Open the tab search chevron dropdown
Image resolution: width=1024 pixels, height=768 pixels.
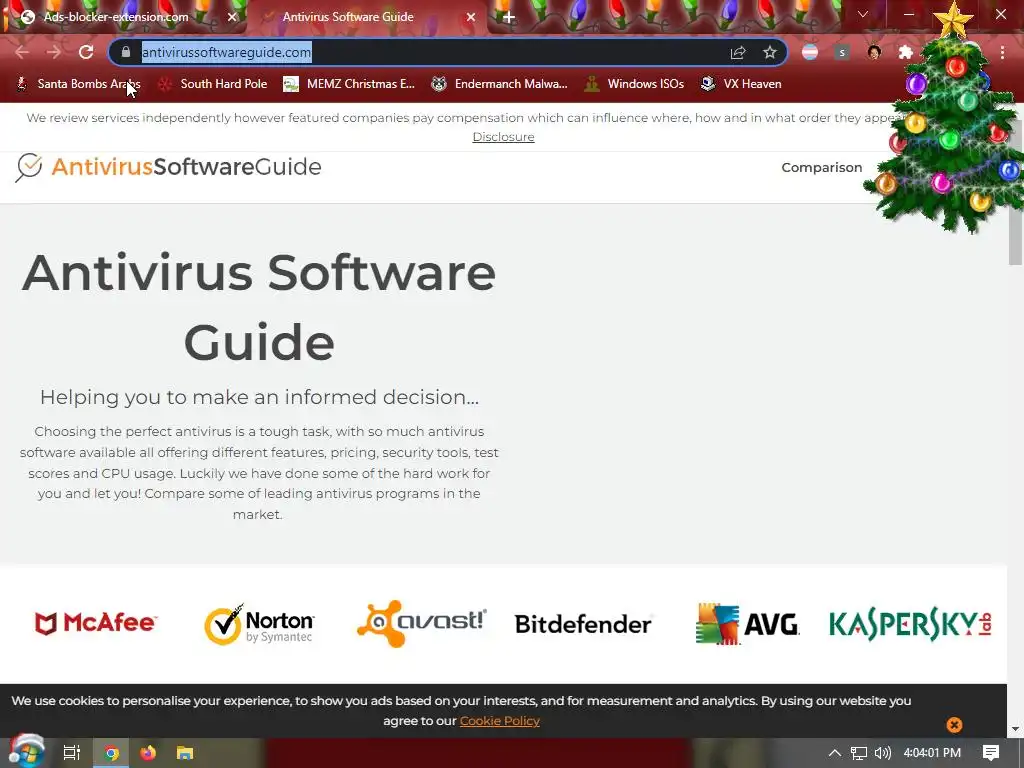point(863,14)
